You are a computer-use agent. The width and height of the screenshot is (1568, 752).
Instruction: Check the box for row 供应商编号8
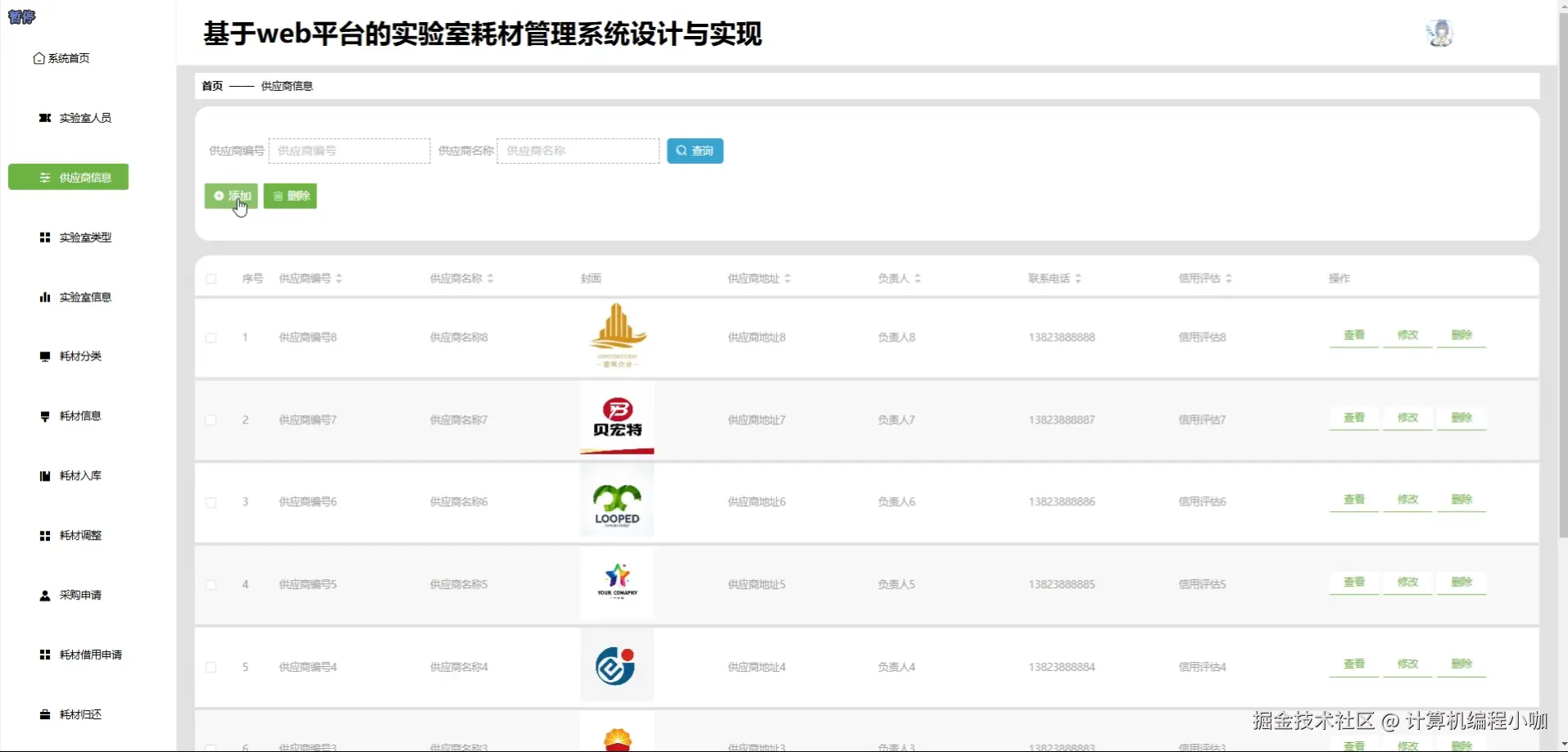211,337
